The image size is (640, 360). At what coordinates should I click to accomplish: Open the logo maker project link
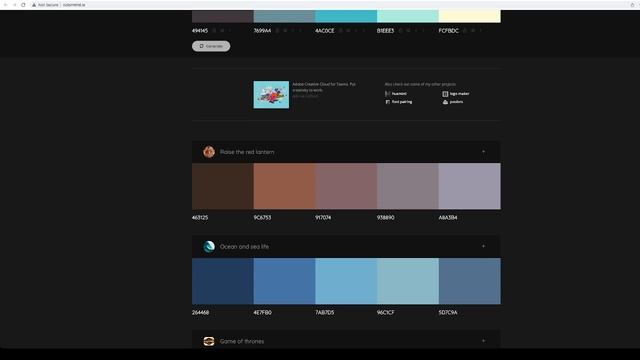459,94
